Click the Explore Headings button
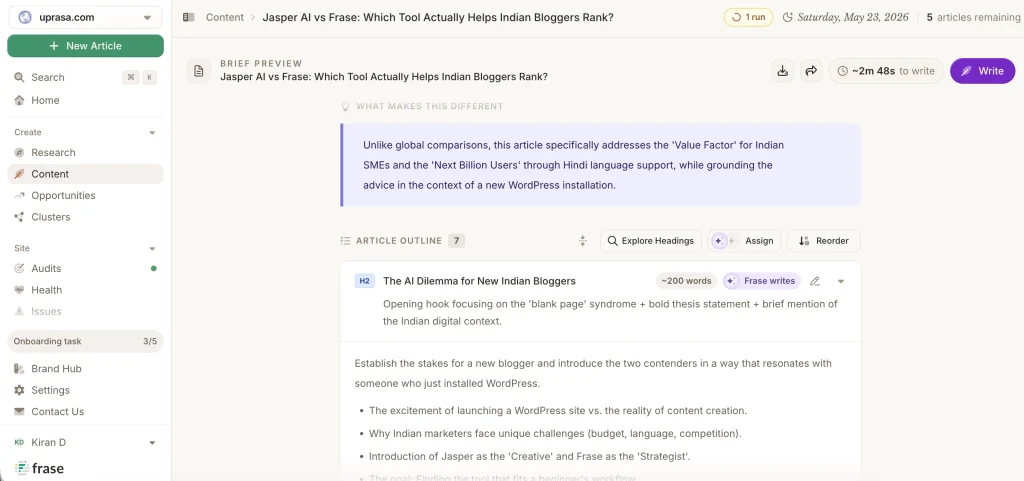 click(x=650, y=241)
